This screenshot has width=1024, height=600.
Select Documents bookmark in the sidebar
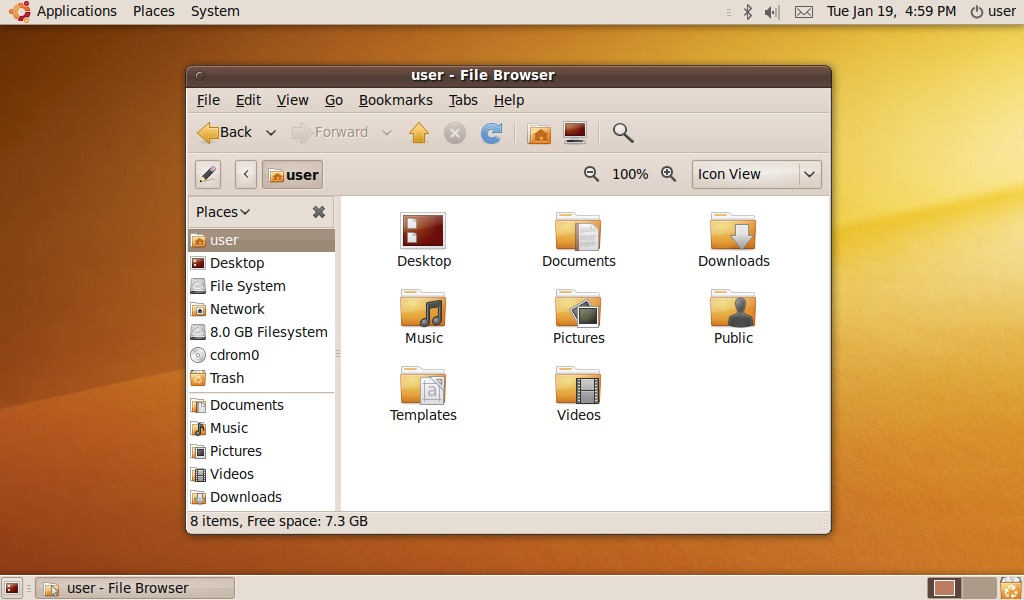(261, 405)
